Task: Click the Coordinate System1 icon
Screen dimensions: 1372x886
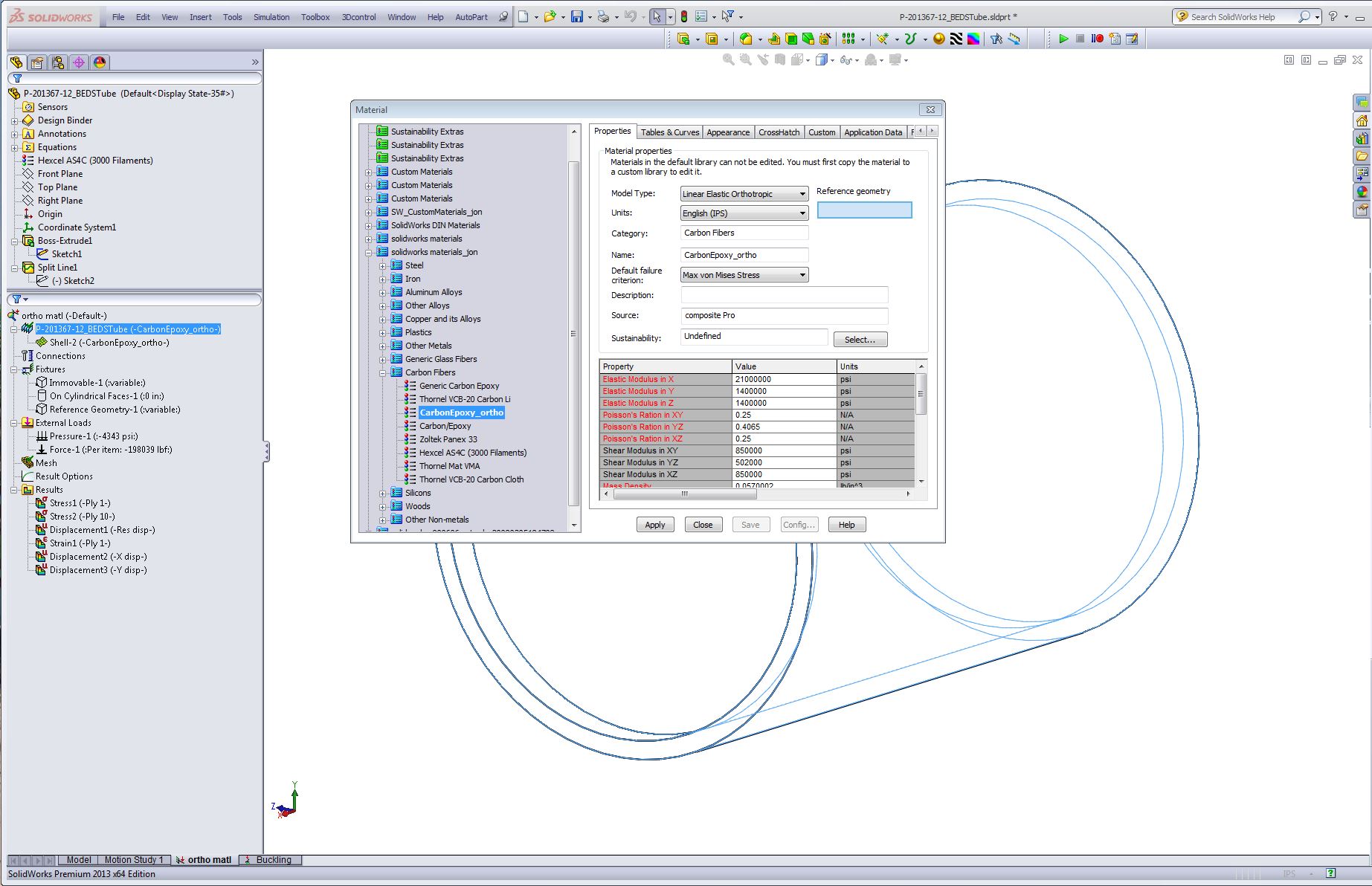Action: (x=28, y=227)
